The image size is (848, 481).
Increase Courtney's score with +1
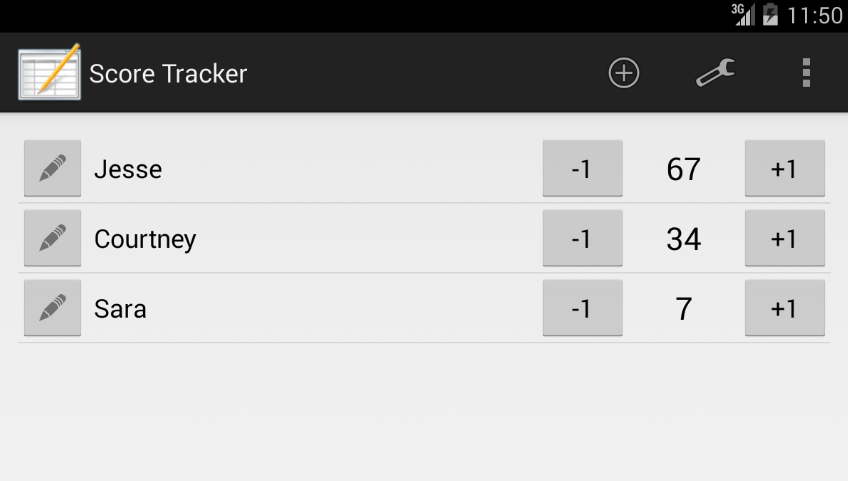click(785, 238)
